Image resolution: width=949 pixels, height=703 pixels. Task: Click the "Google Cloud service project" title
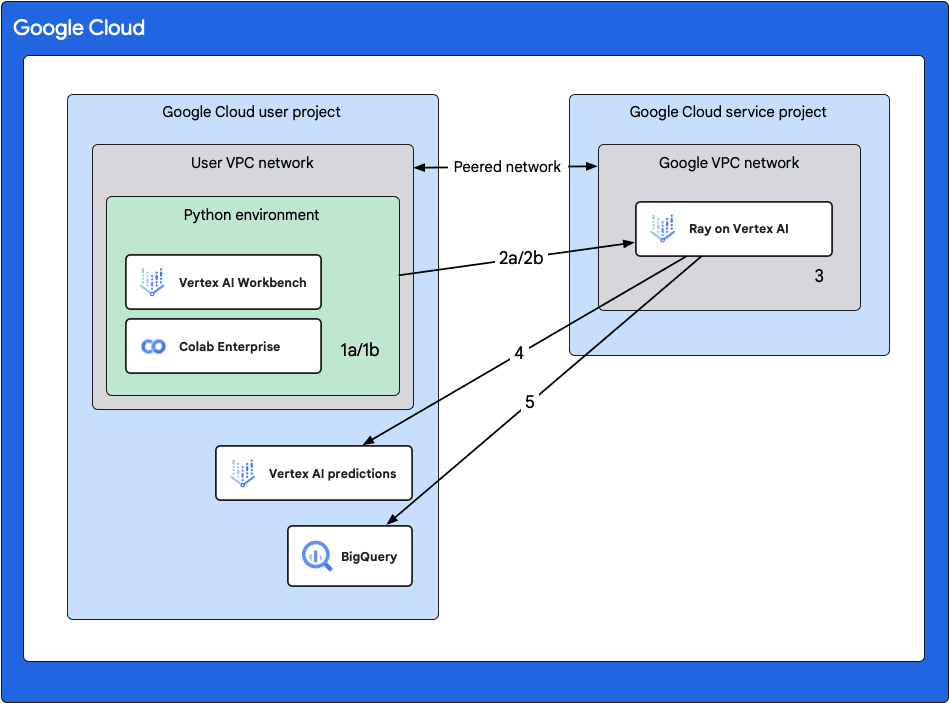tap(727, 112)
